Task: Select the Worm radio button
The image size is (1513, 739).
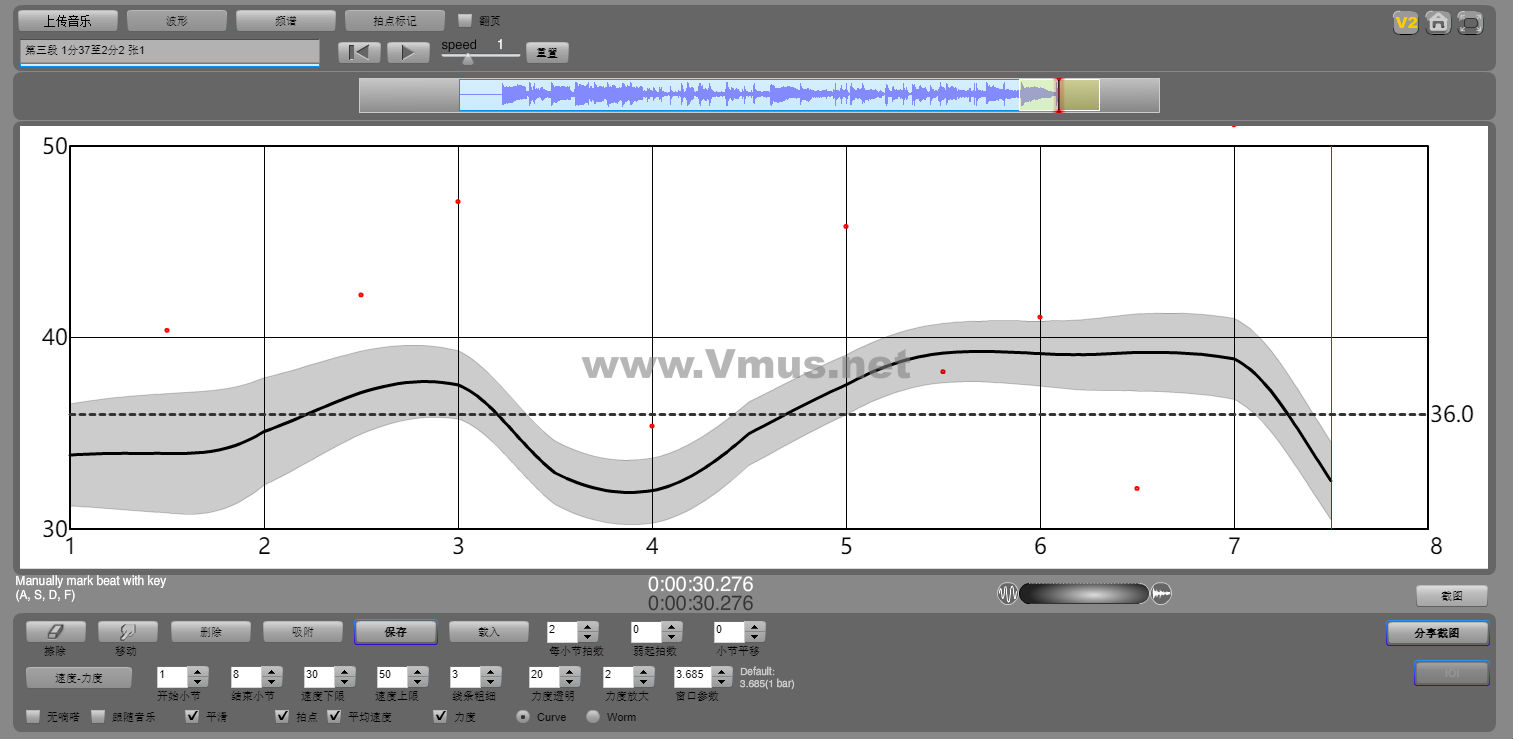Action: coord(593,717)
